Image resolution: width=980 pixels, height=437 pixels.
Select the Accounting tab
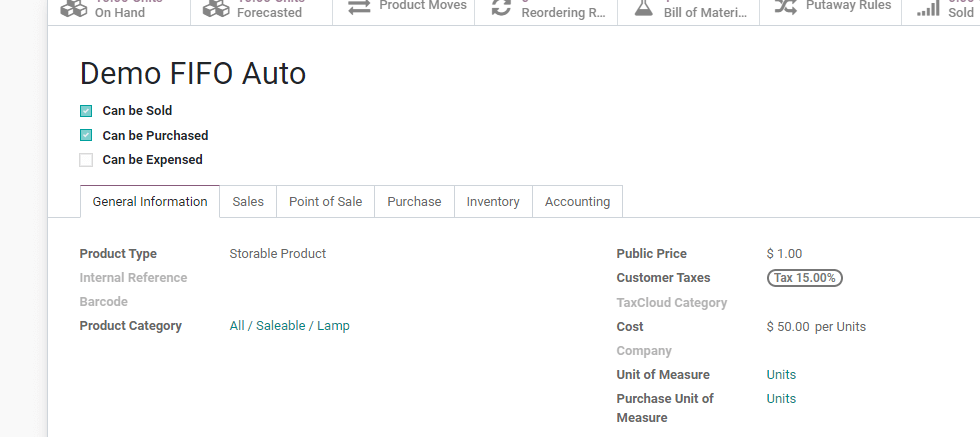pos(577,201)
